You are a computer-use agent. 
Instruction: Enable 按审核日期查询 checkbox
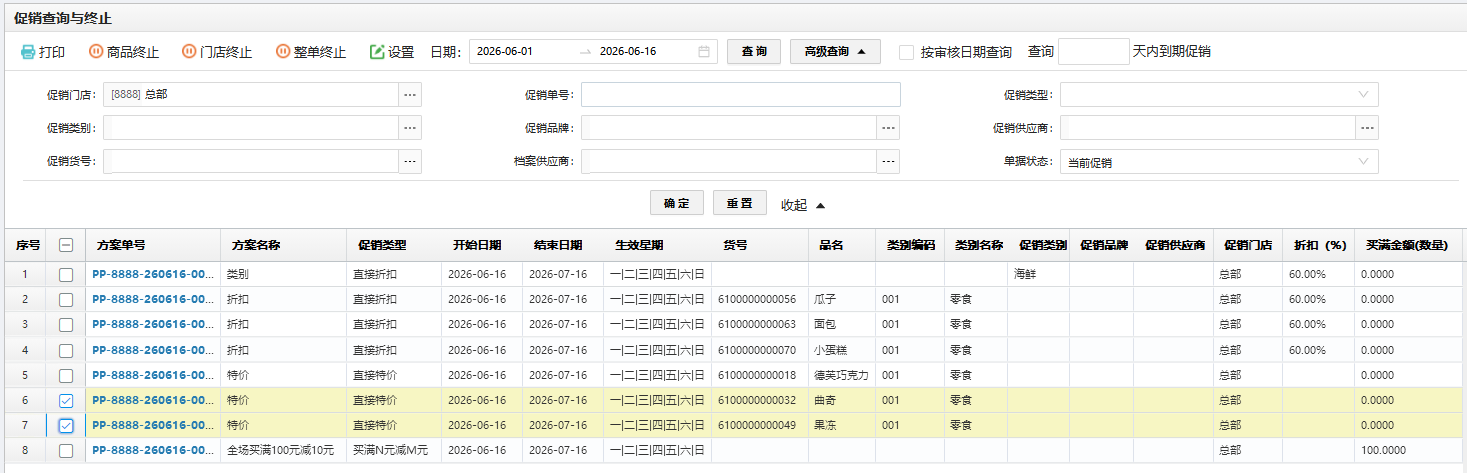pos(906,52)
